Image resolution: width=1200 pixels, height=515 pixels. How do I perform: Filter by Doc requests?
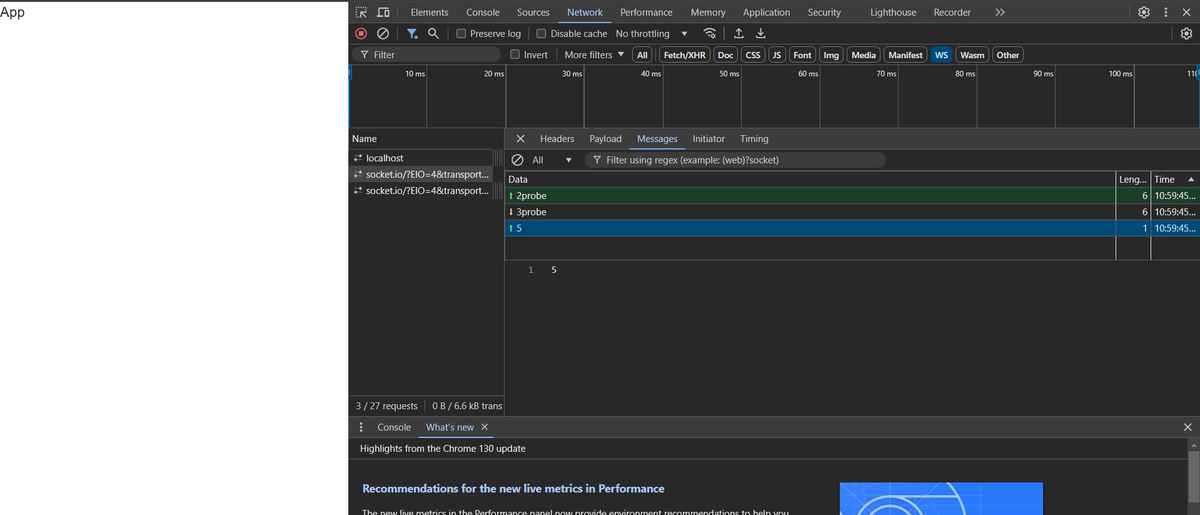pyautogui.click(x=726, y=55)
